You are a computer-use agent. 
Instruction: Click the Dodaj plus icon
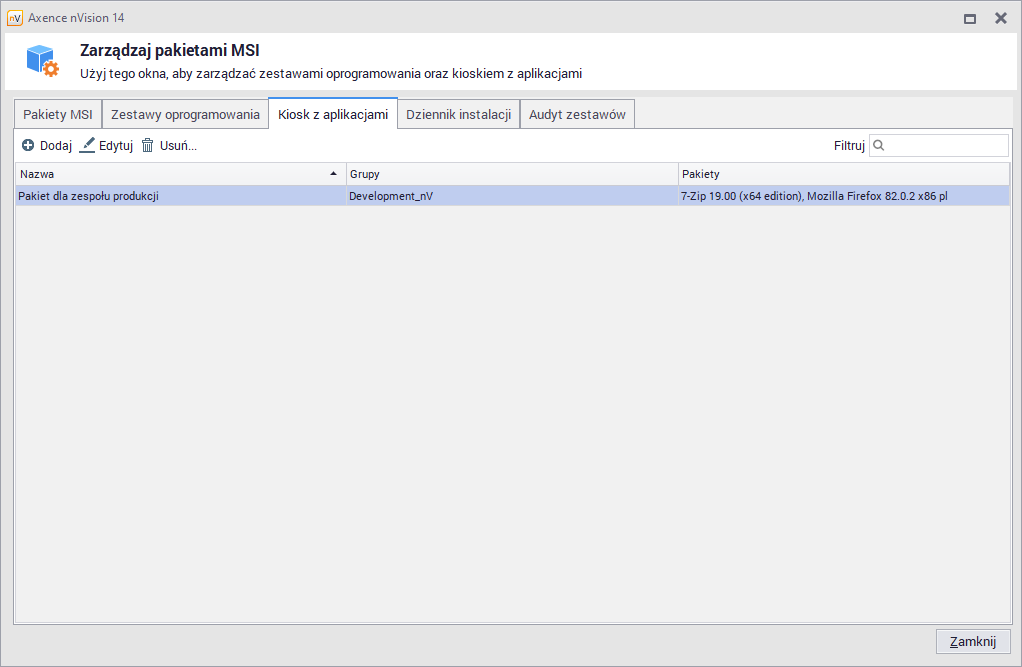tap(28, 146)
